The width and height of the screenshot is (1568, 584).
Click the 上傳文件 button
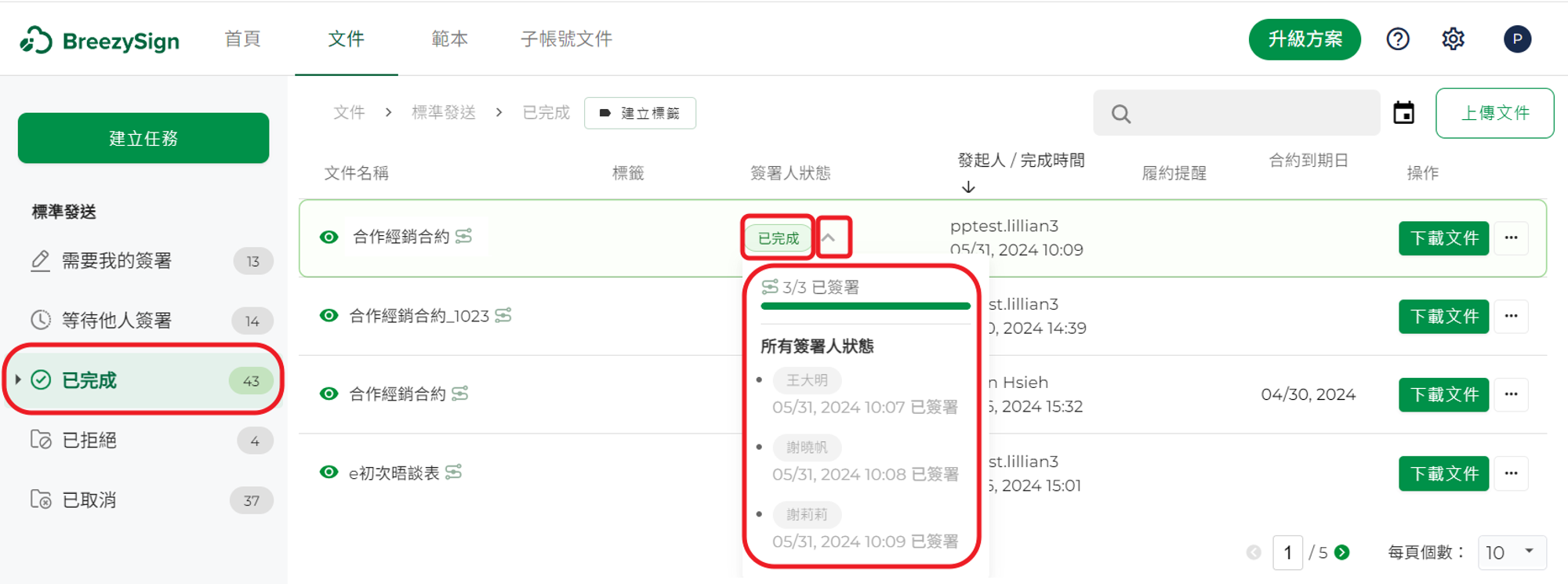[1495, 113]
